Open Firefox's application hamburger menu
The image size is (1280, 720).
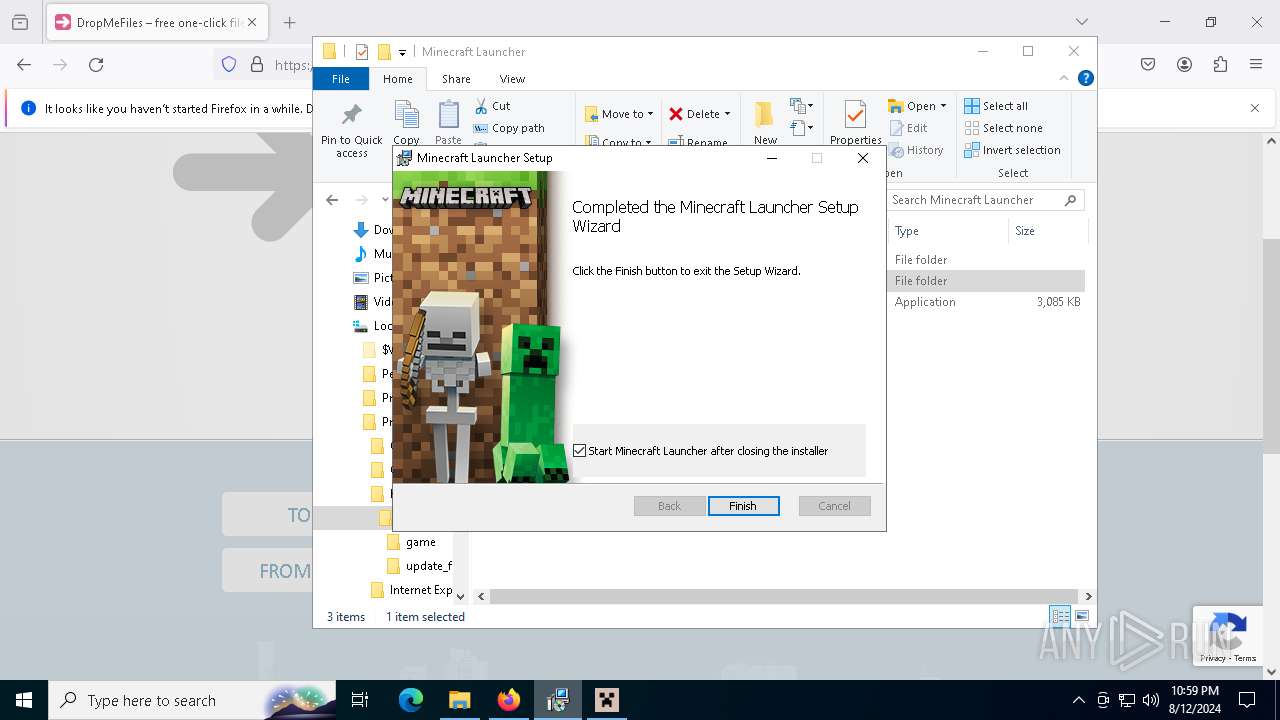tap(1256, 64)
